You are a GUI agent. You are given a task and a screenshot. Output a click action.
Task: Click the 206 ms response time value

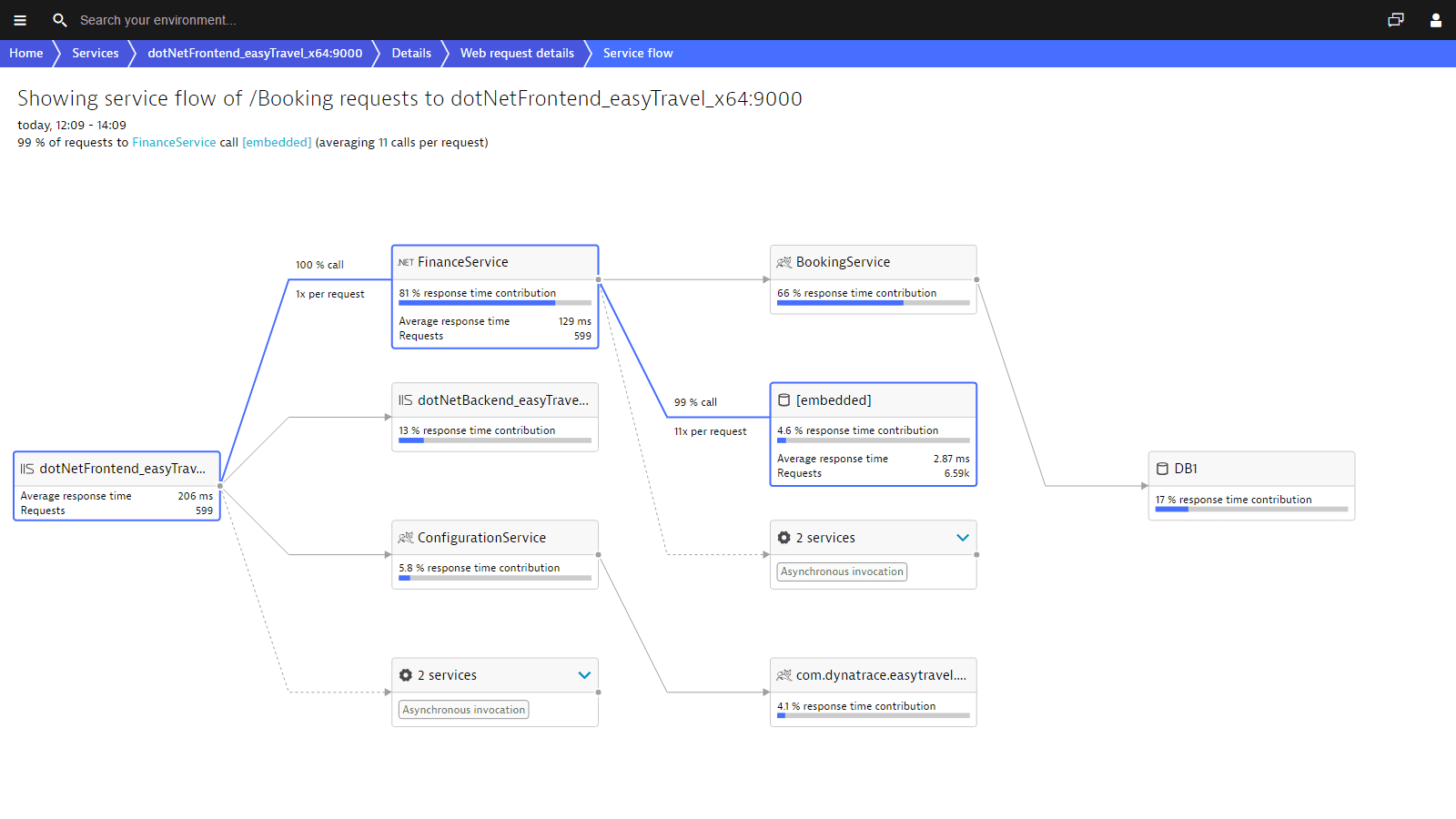pos(196,496)
